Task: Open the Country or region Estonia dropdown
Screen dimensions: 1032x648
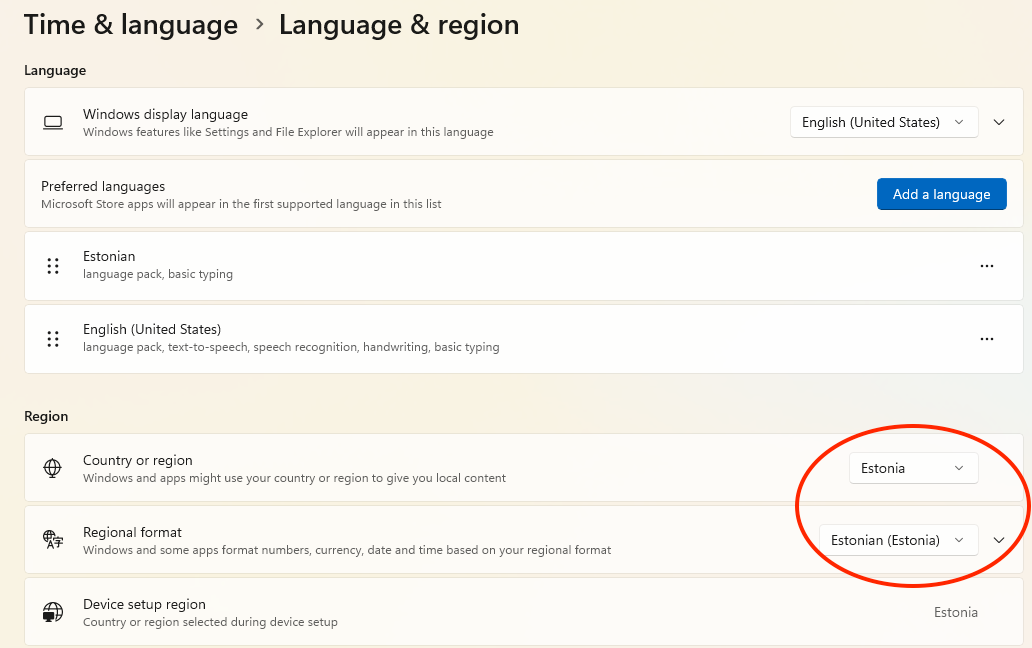Action: click(x=913, y=468)
